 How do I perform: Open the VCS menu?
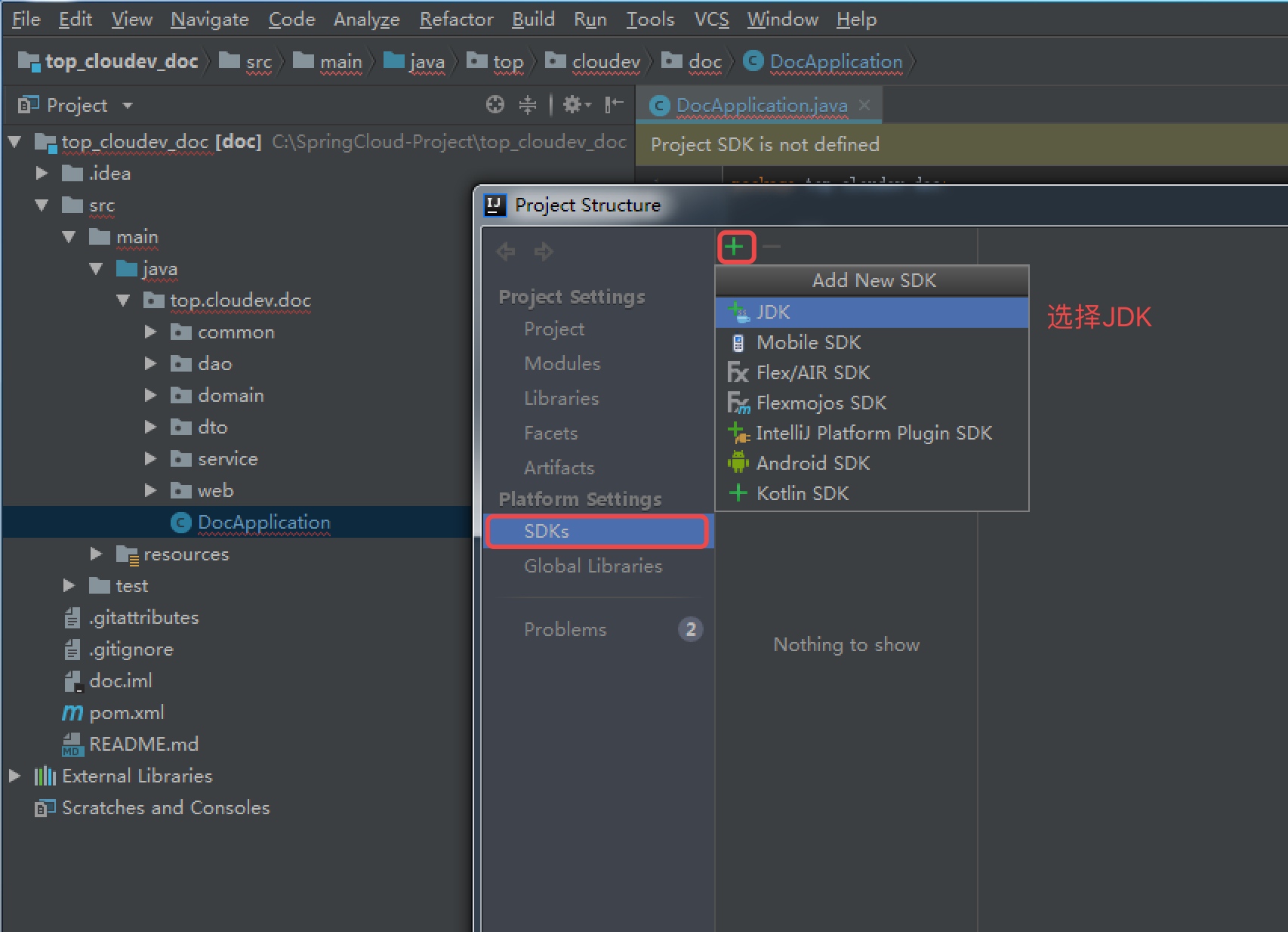click(x=712, y=19)
